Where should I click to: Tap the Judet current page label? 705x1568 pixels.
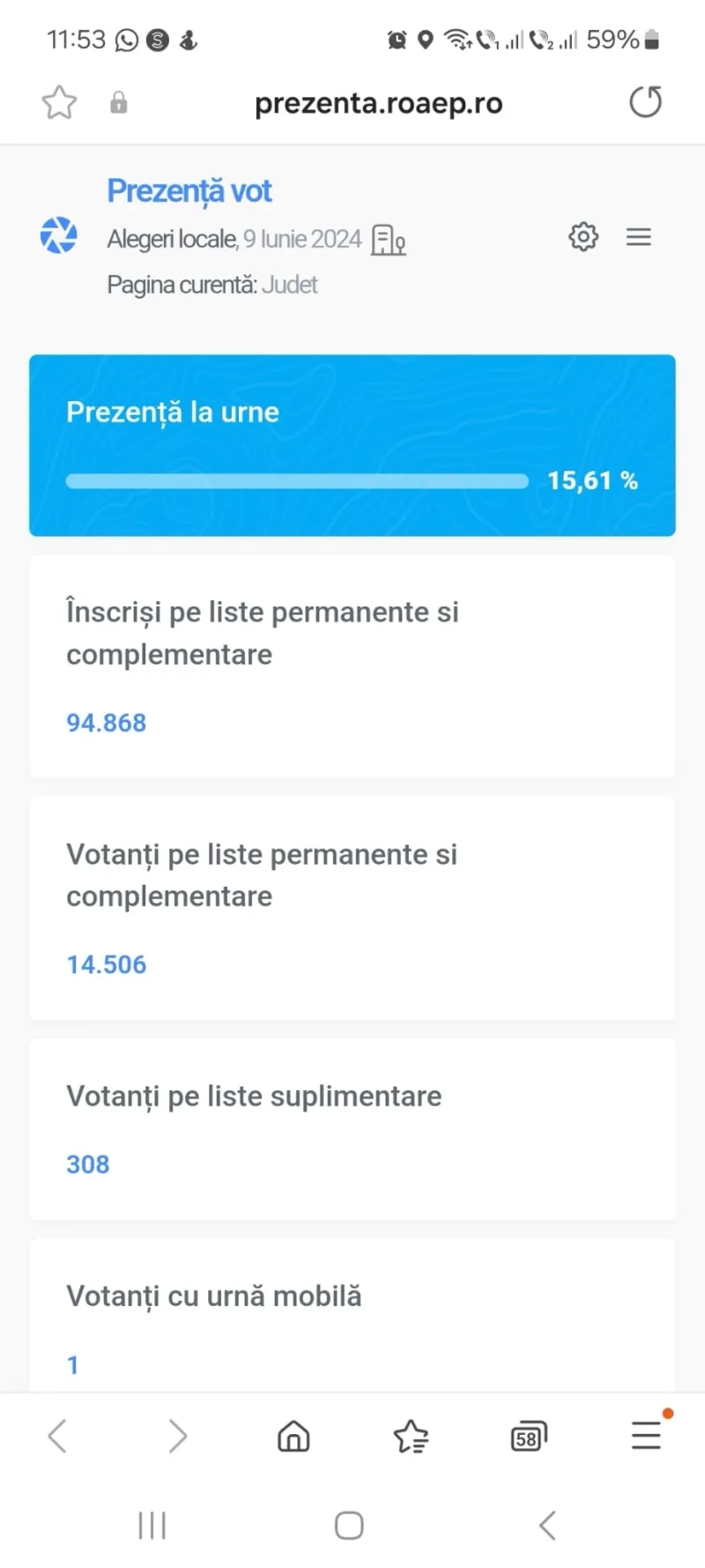[x=290, y=285]
